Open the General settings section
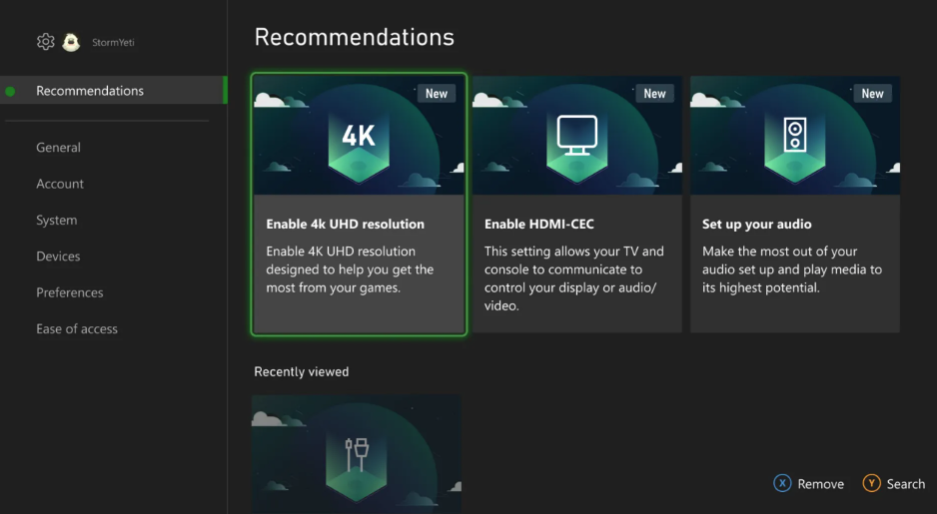The width and height of the screenshot is (937, 514). click(x=58, y=148)
